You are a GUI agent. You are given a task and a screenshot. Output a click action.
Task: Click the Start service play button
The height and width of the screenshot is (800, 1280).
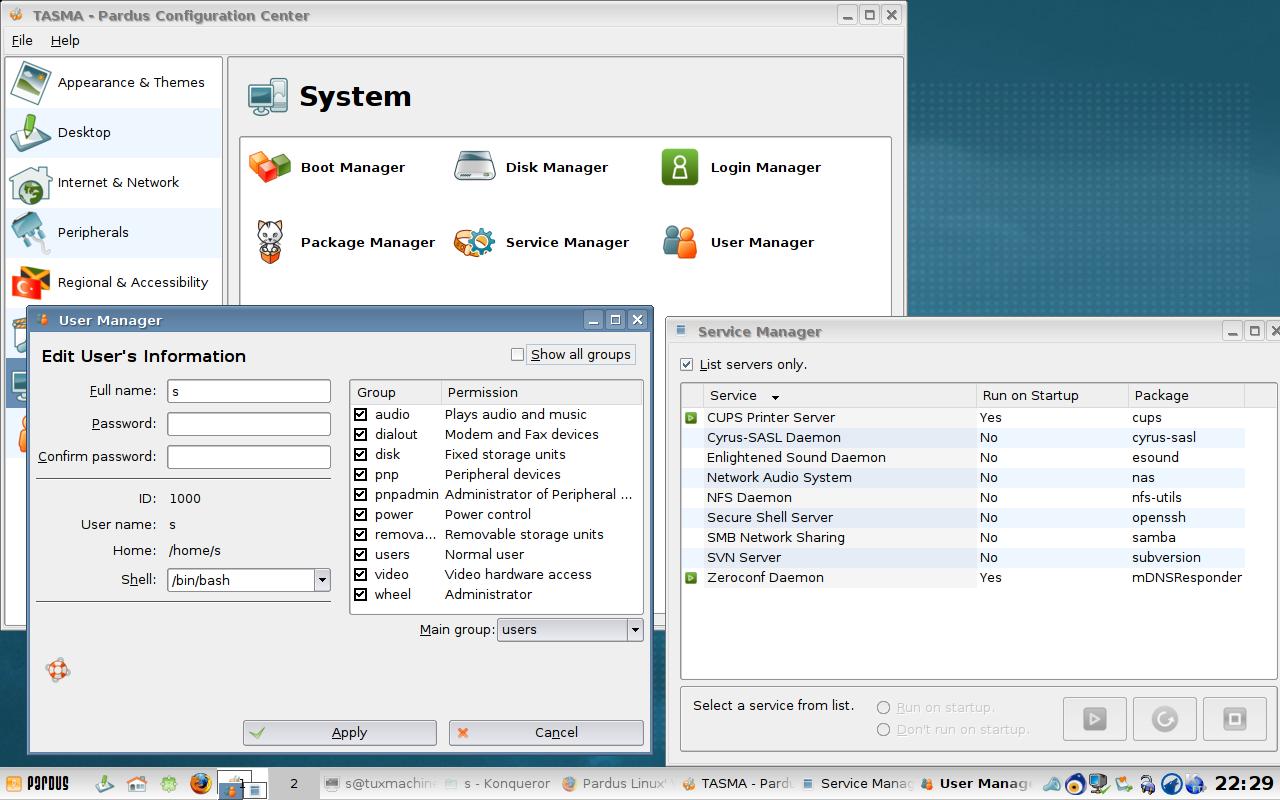pos(1094,718)
